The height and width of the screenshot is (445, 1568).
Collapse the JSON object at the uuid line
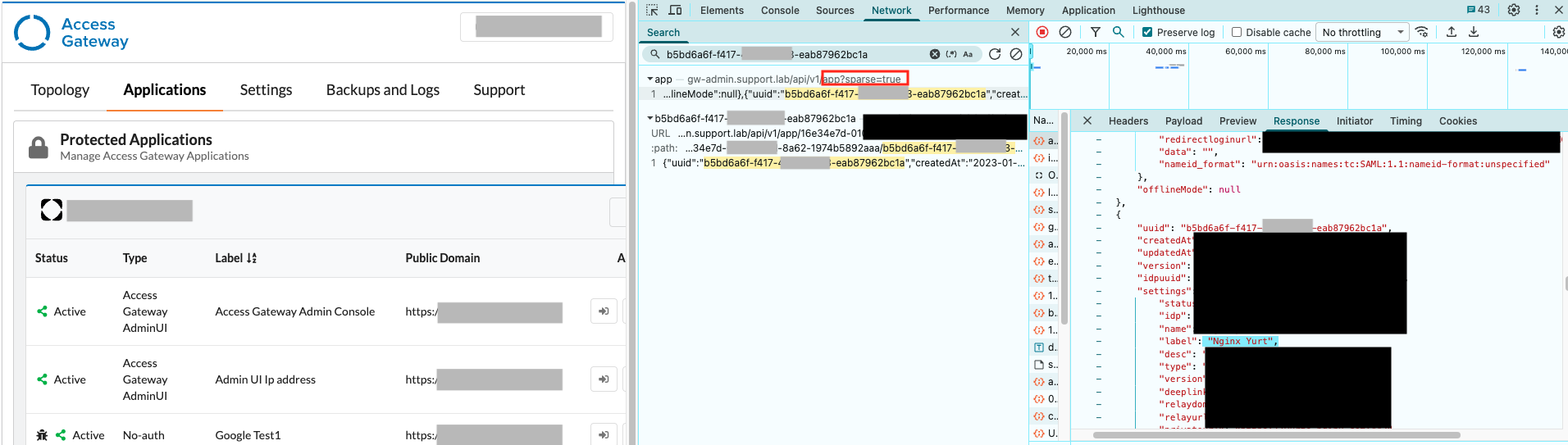[x=1099, y=228]
